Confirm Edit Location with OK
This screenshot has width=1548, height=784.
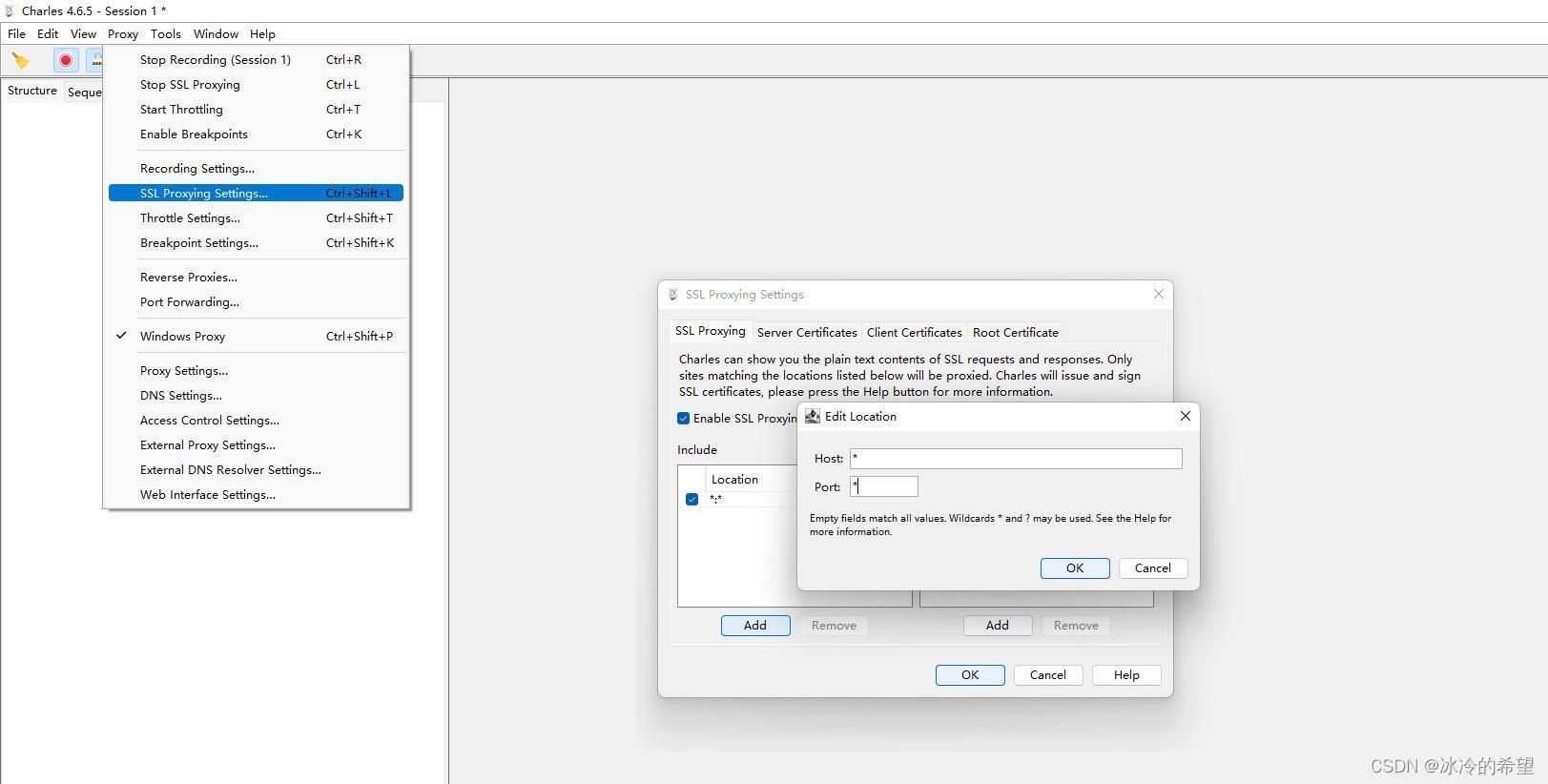[x=1075, y=568]
